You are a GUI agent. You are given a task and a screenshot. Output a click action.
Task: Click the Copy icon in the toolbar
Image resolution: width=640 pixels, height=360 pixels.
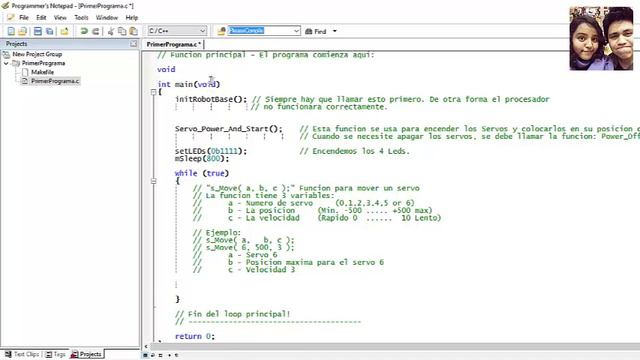pyautogui.click(x=122, y=31)
